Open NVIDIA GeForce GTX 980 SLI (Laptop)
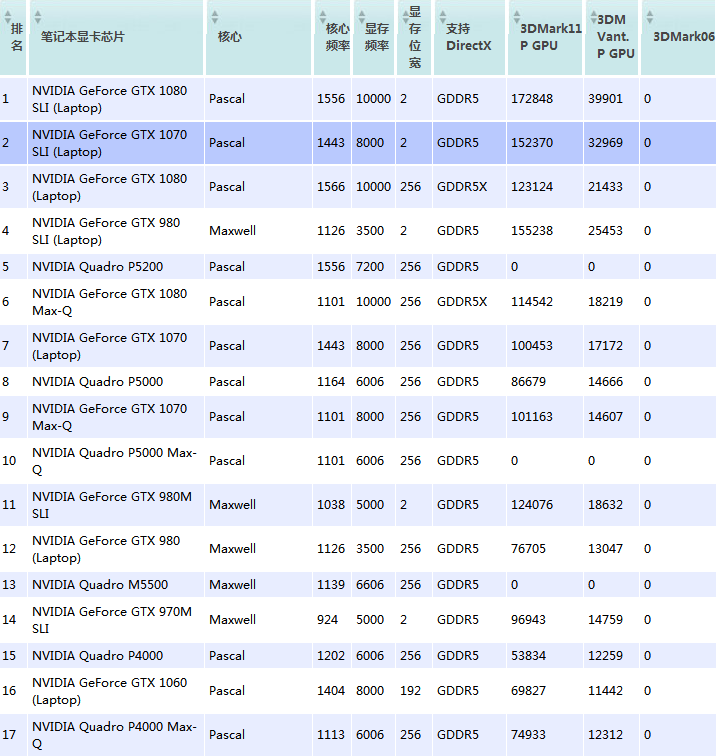The width and height of the screenshot is (716, 756). 106,231
